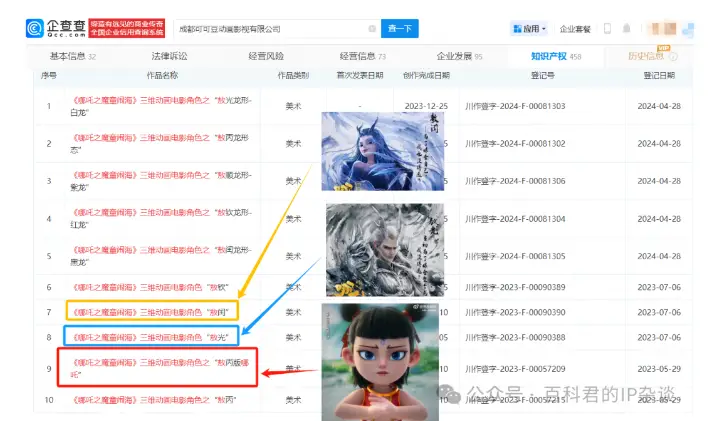Click the Qichacha (企查查) logo
This screenshot has width=724, height=421.
pos(56,29)
